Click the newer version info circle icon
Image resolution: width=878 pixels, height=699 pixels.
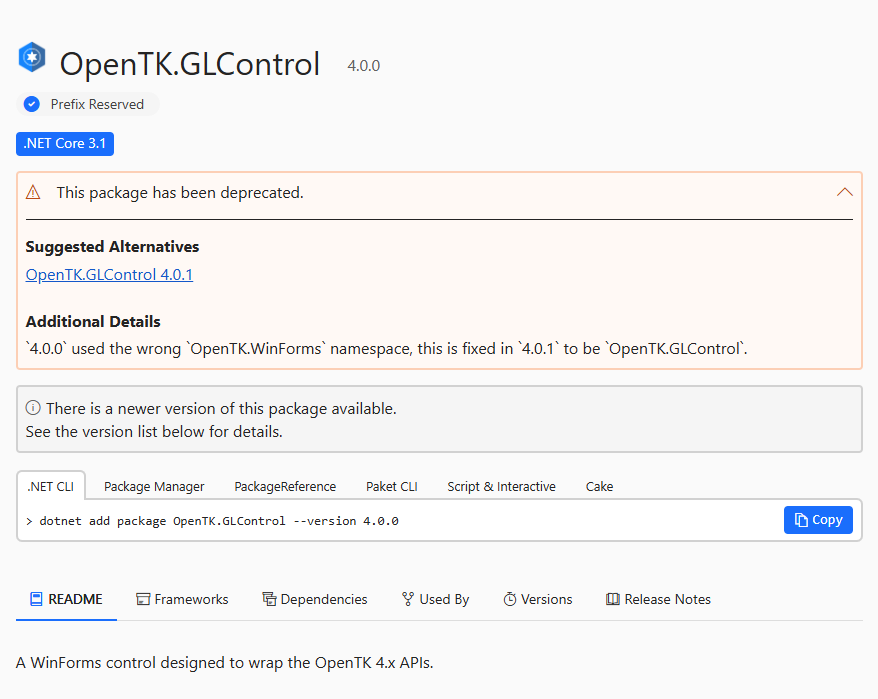[33, 408]
